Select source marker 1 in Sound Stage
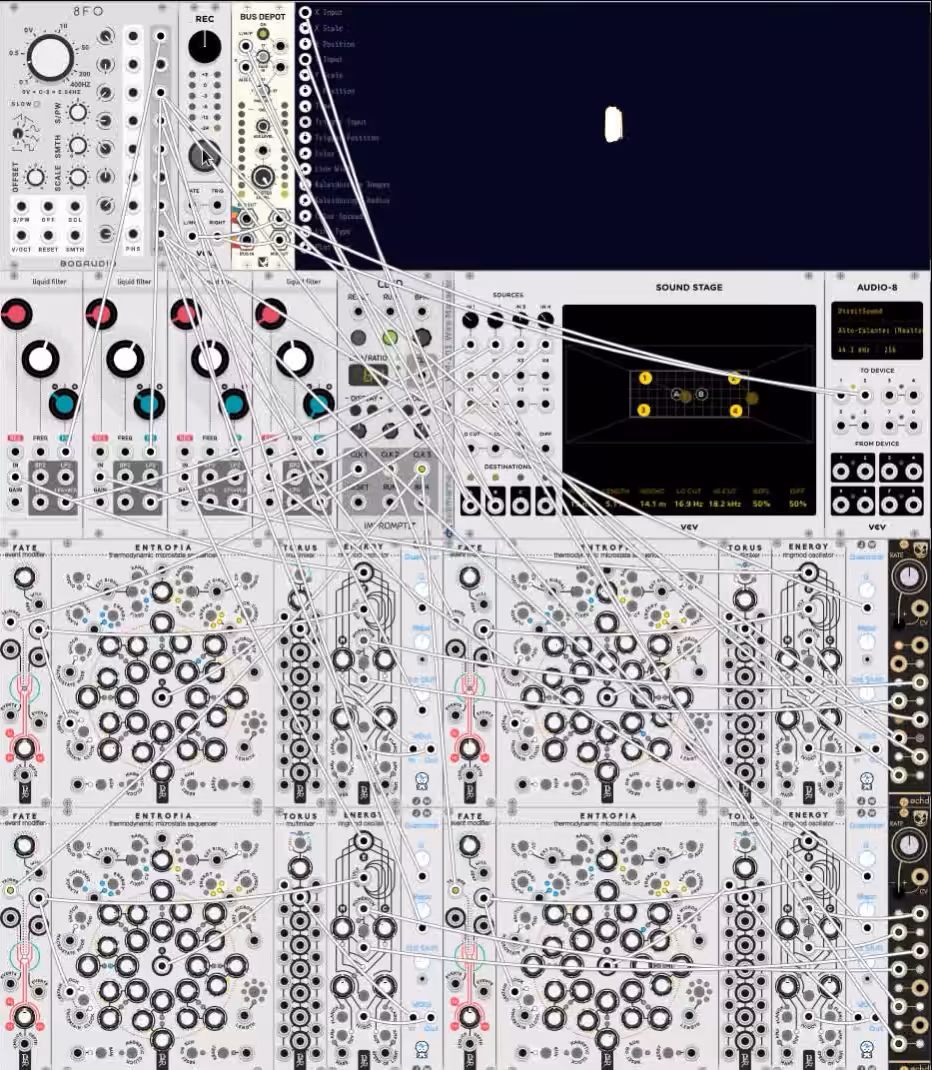932x1070 pixels. (x=645, y=377)
